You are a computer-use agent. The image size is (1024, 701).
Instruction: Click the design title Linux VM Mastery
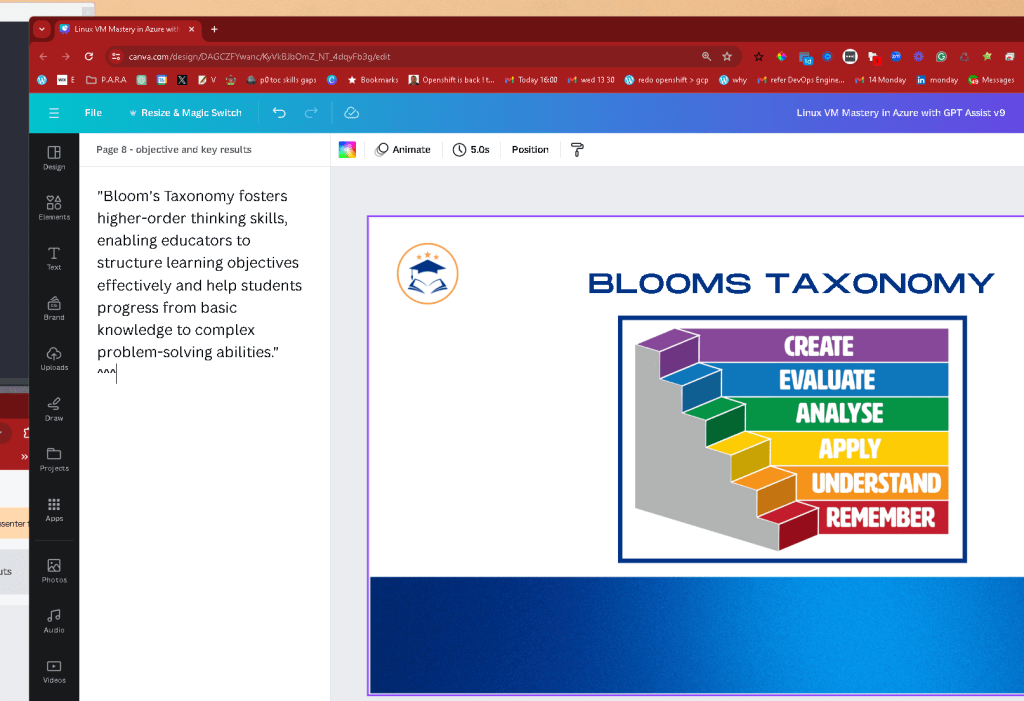coord(901,113)
